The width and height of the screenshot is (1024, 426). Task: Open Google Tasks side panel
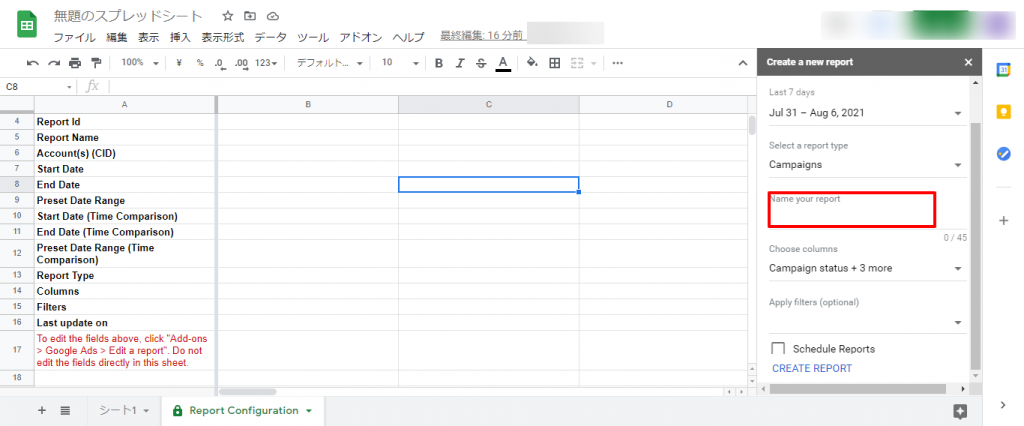click(1004, 154)
